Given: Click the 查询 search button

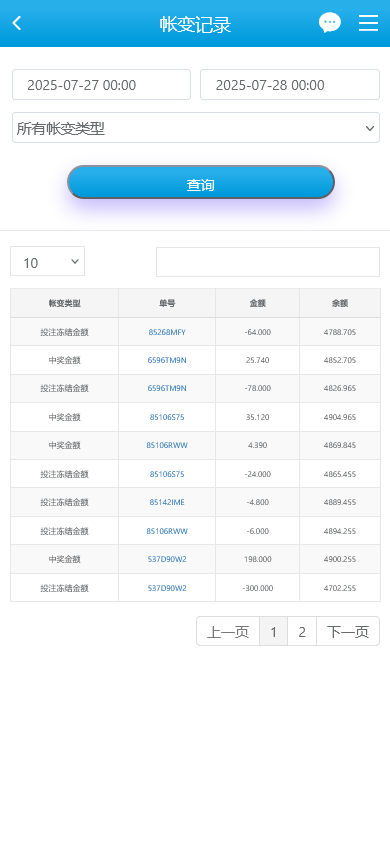Looking at the screenshot, I should 201,182.
